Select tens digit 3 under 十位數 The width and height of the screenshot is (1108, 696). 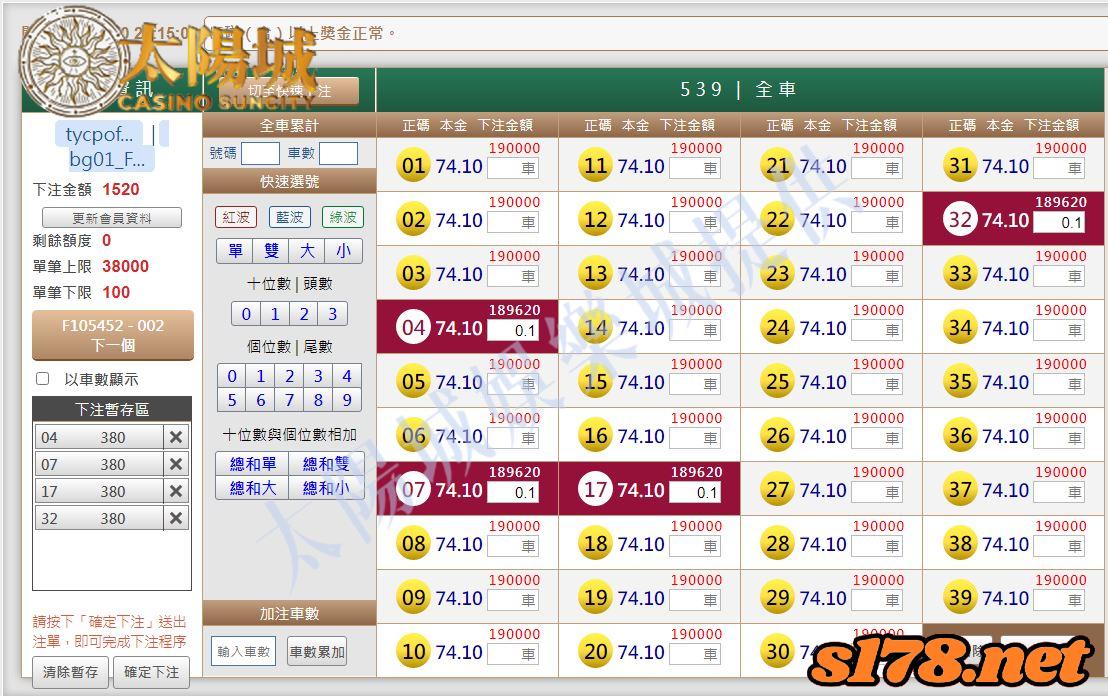[333, 314]
